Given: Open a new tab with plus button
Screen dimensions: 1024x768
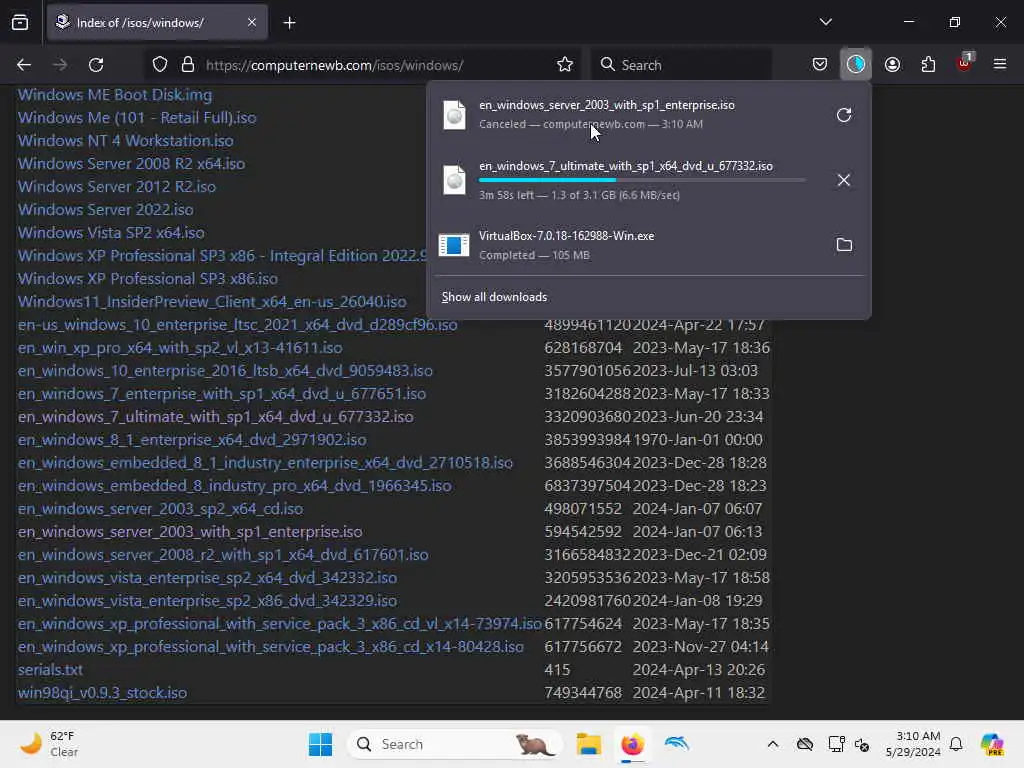Looking at the screenshot, I should (x=289, y=23).
